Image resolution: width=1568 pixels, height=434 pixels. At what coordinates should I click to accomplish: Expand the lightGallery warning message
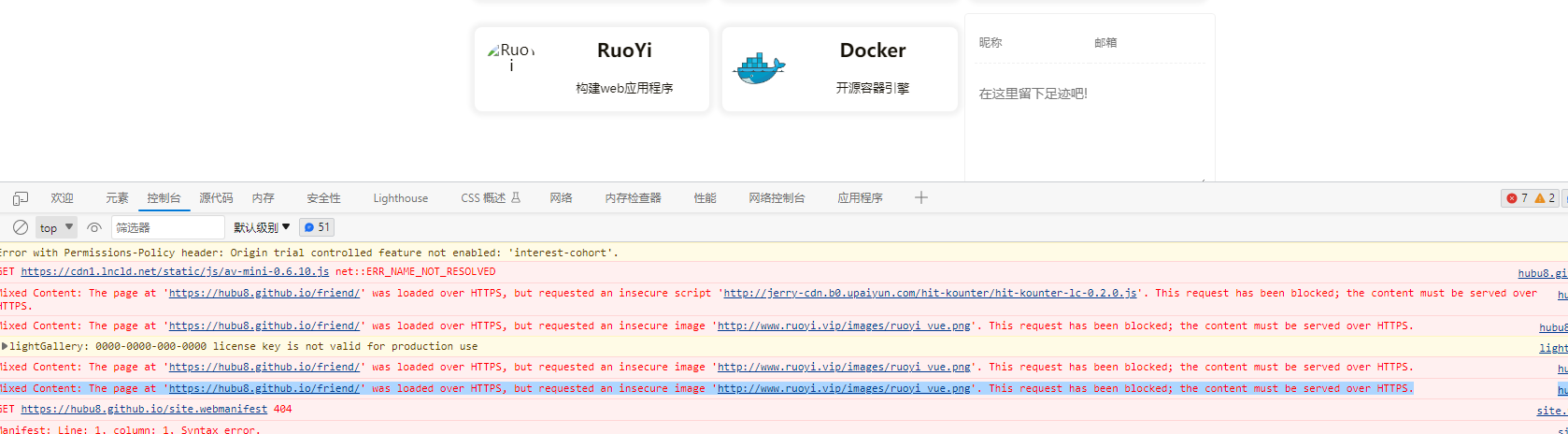coord(5,346)
